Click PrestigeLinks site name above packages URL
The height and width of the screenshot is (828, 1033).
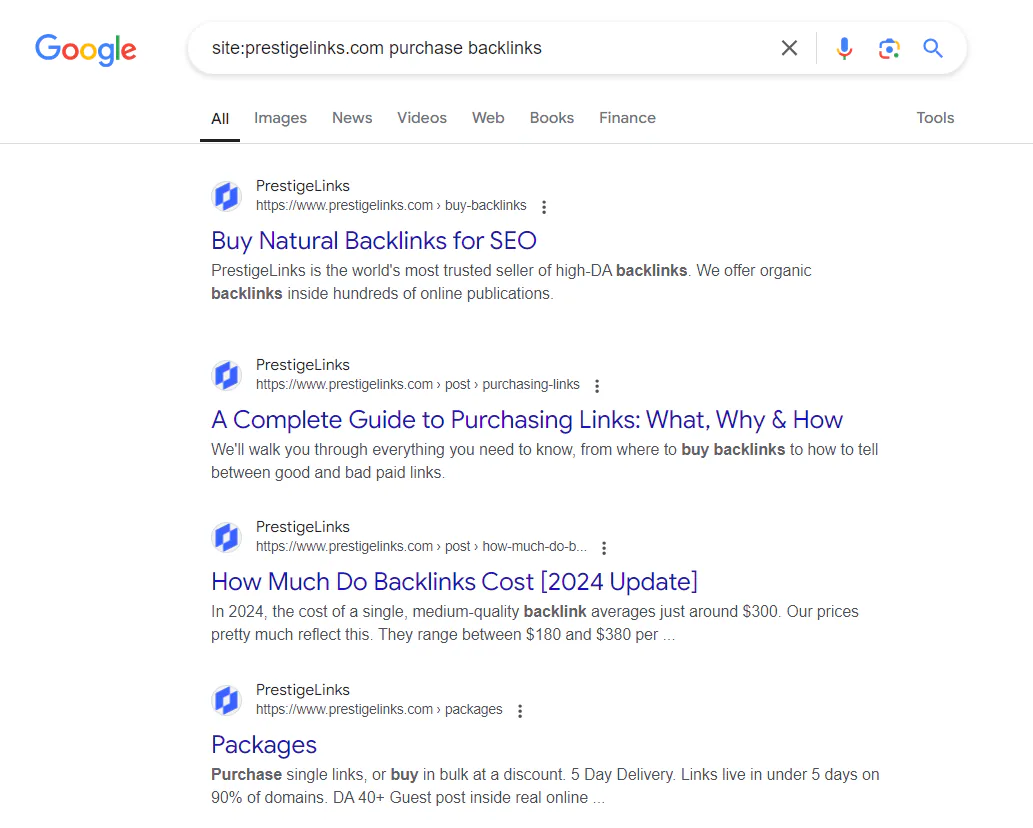point(302,690)
